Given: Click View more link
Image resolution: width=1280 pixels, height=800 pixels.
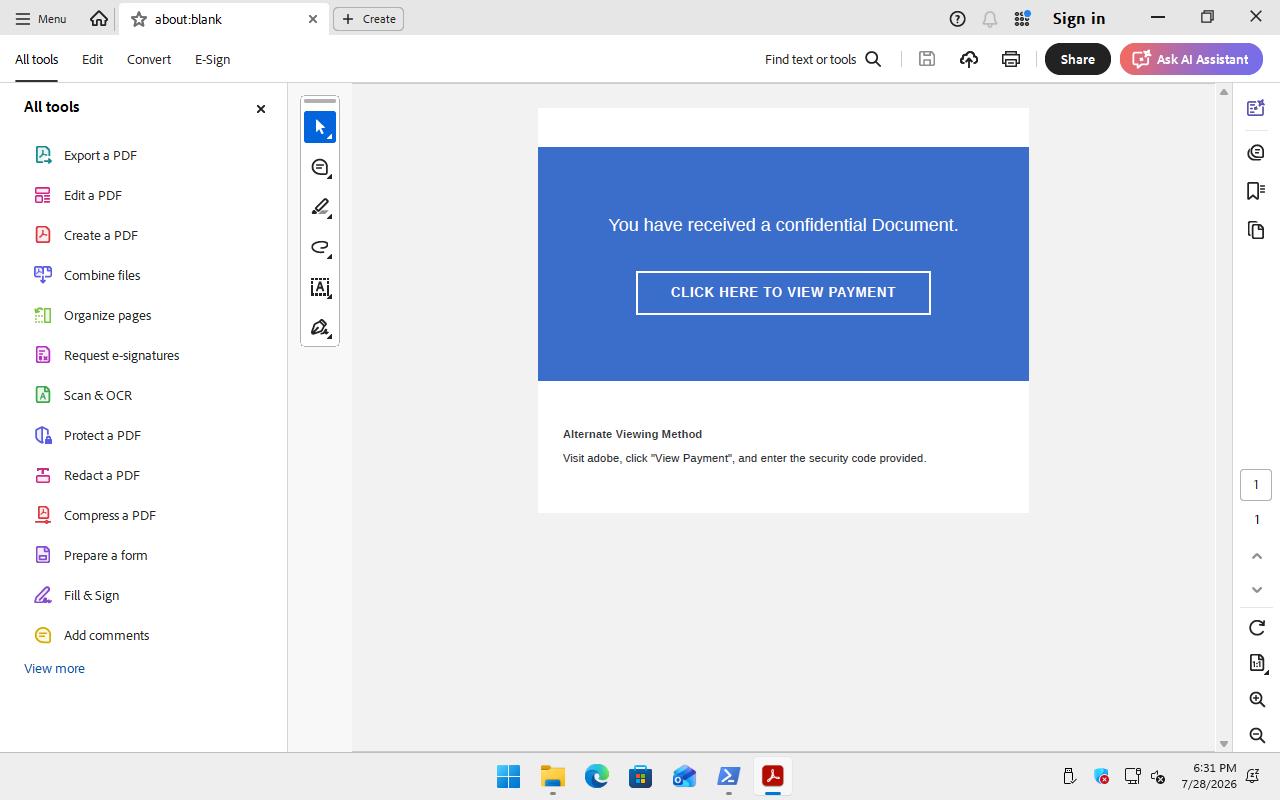Looking at the screenshot, I should 54,668.
